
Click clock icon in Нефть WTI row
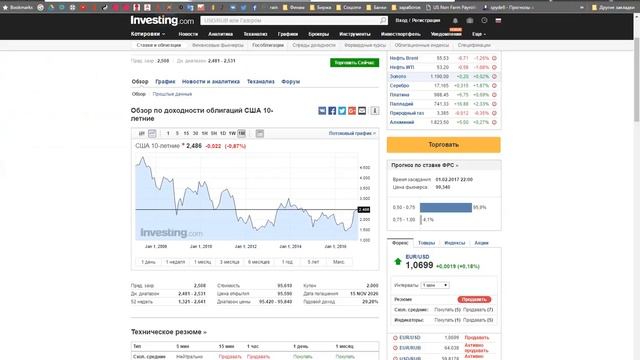point(494,67)
